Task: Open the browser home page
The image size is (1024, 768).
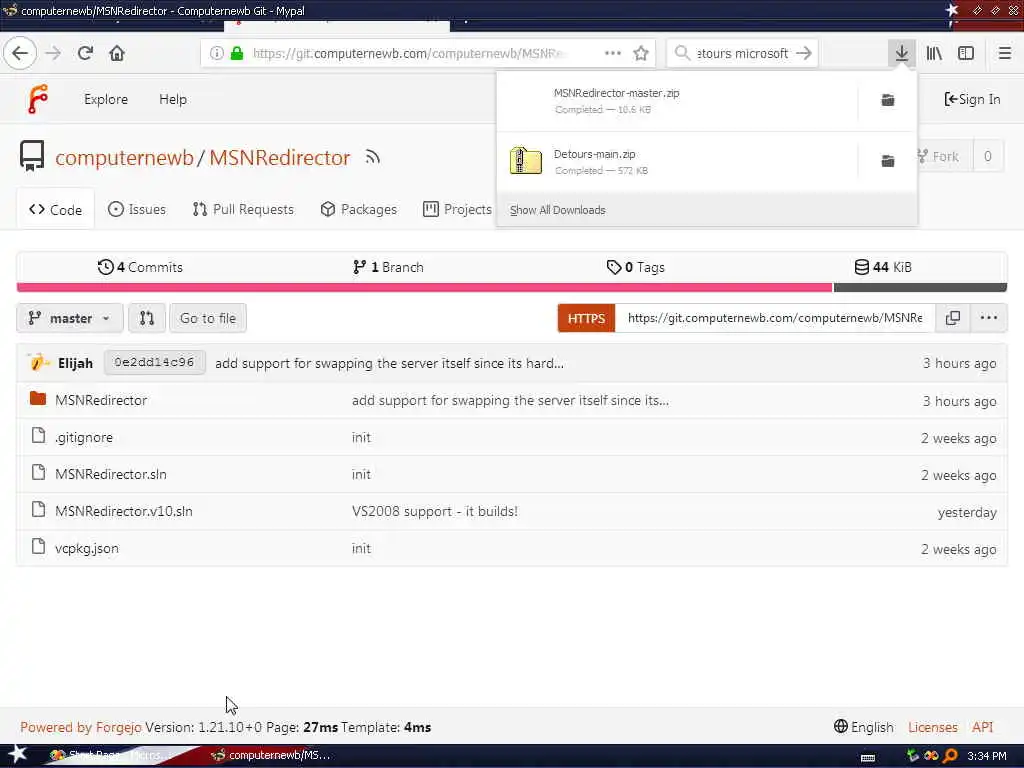Action: point(117,53)
